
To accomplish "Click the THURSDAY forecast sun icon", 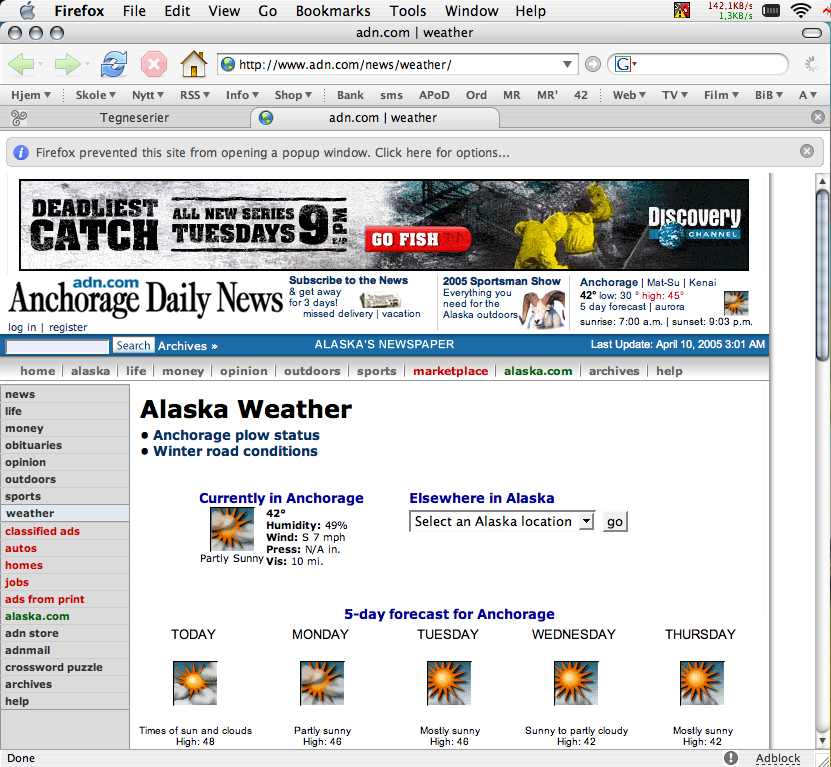I will point(702,683).
